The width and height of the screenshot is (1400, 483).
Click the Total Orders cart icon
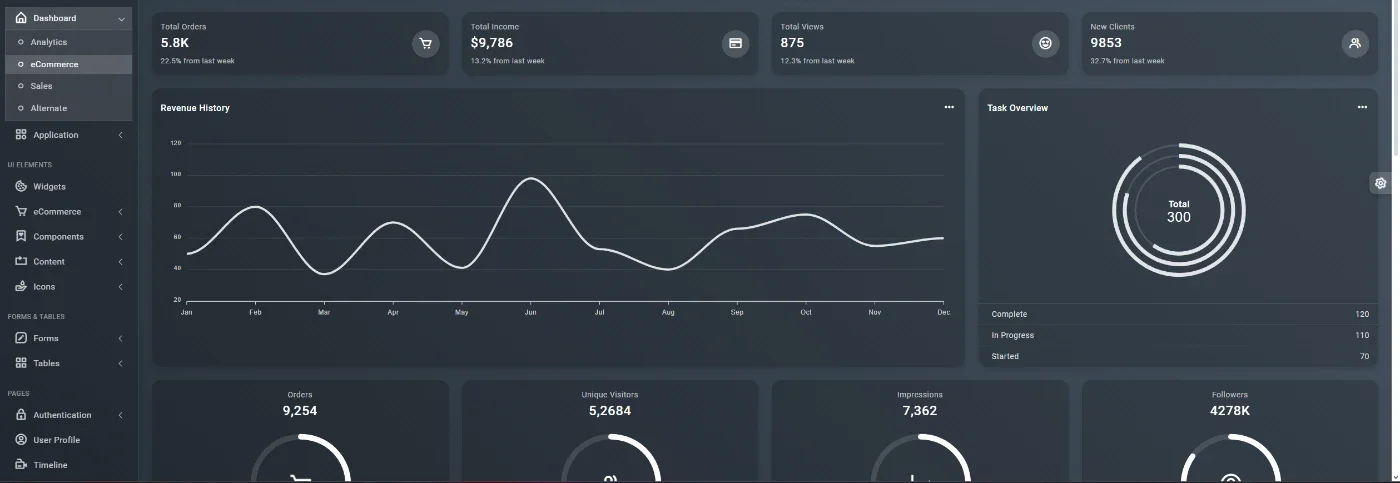[426, 43]
